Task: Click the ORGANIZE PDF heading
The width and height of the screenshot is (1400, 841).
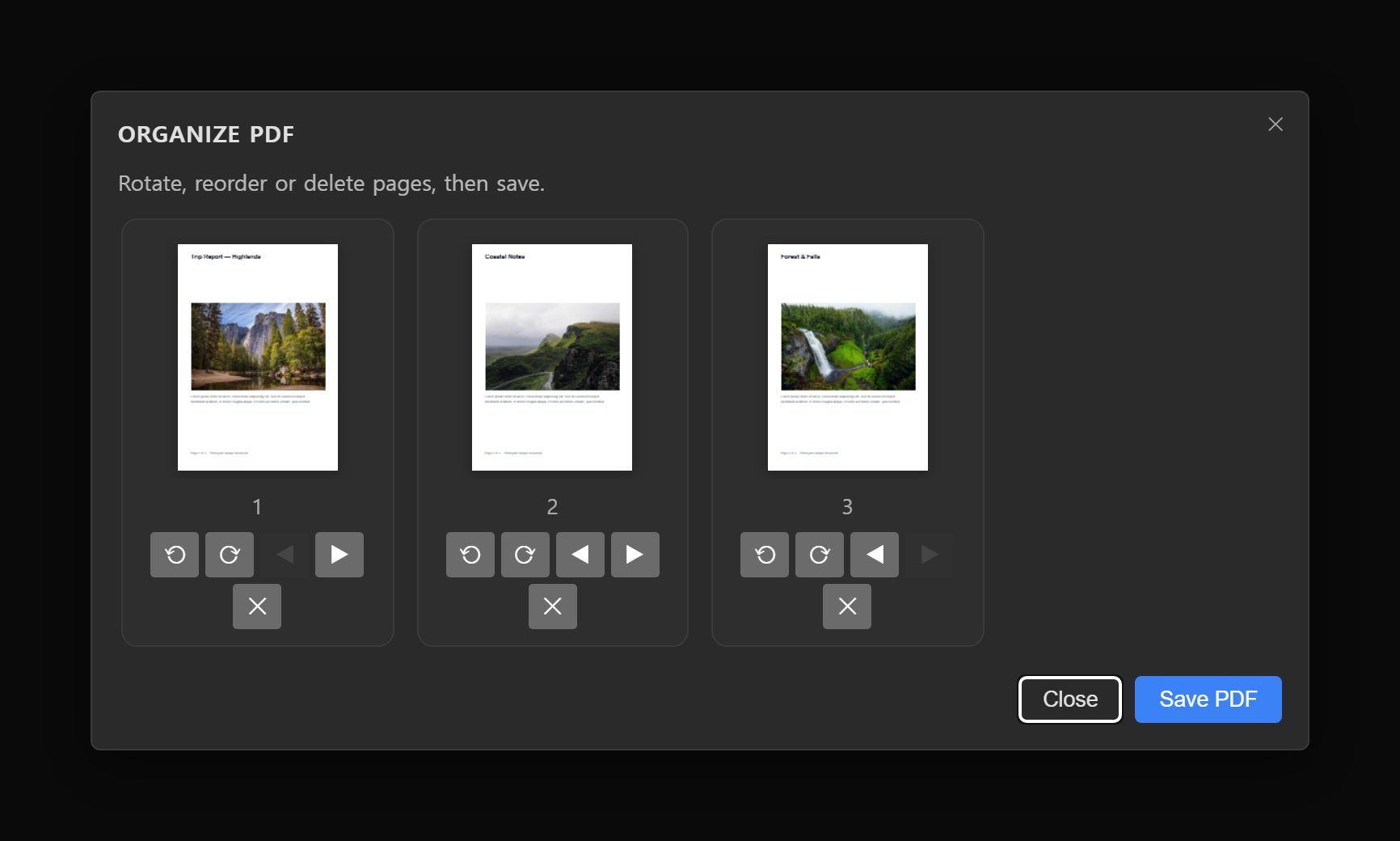Action: pyautogui.click(x=206, y=134)
